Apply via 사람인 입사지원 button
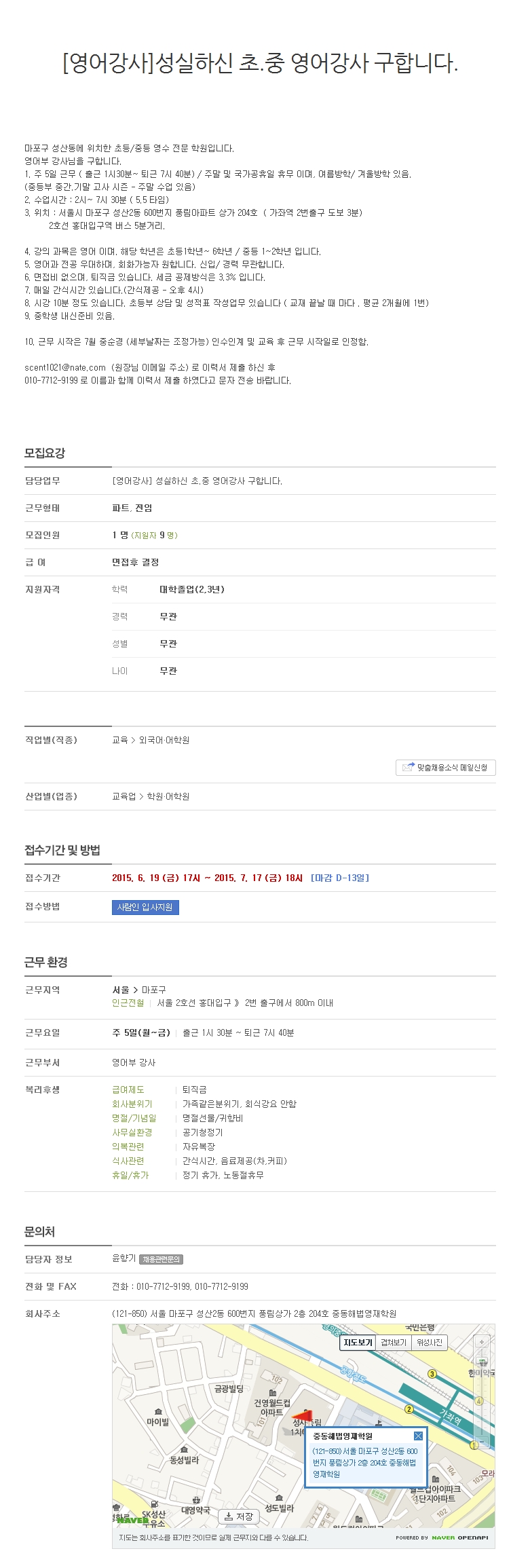 click(145, 907)
